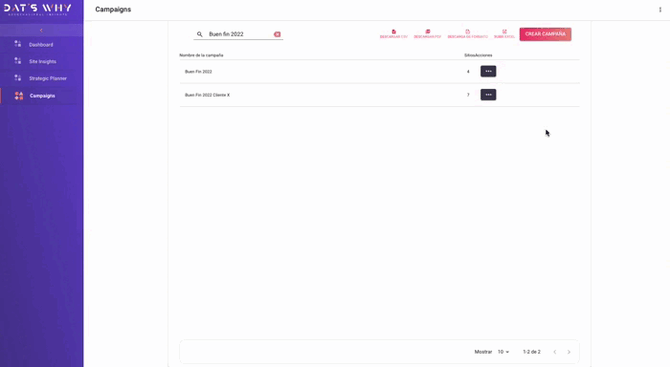670x367 pixels.
Task: Click the magnifying glass search icon
Action: (200, 34)
